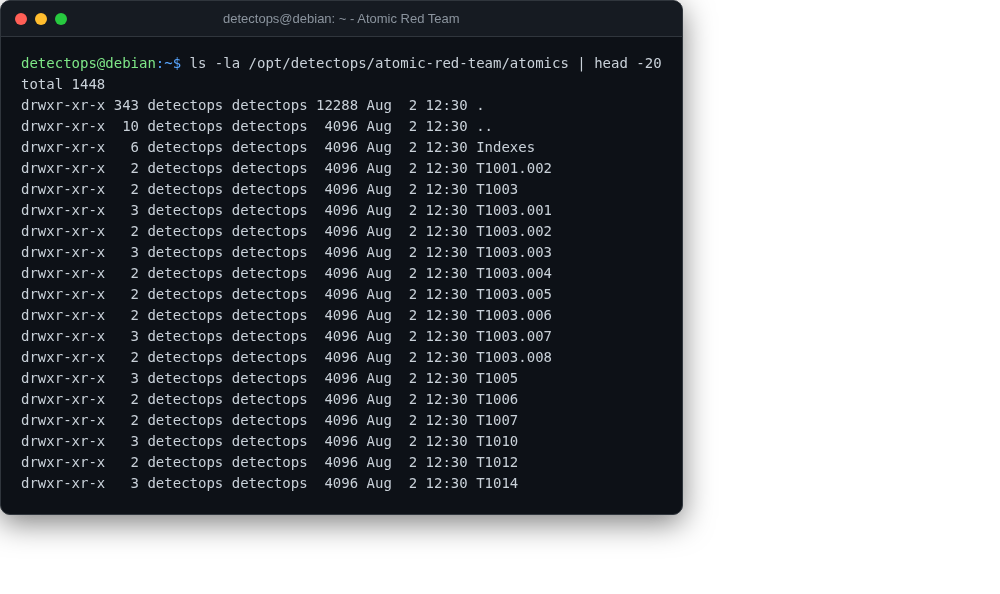This screenshot has width=1000, height=594.
Task: Click the 'T1003.008' directory name
Action: [514, 357]
